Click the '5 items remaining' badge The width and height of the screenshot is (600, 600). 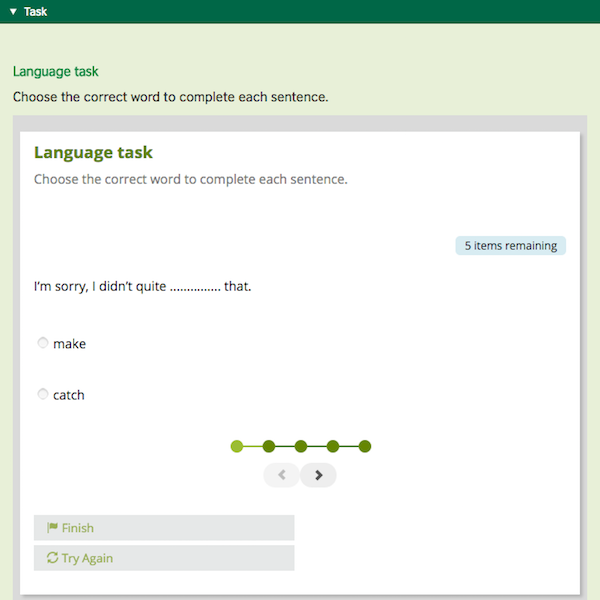510,246
